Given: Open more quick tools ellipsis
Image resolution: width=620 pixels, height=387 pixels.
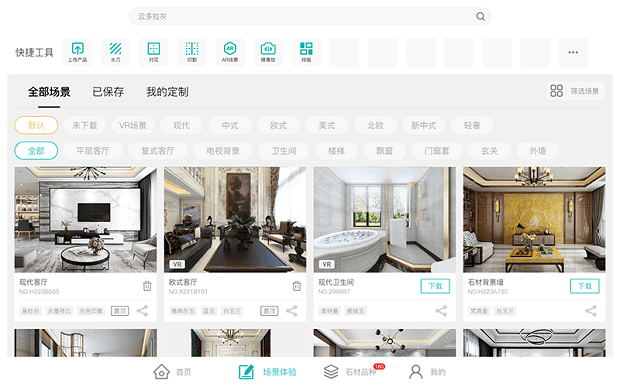Looking at the screenshot, I should pyautogui.click(x=573, y=52).
